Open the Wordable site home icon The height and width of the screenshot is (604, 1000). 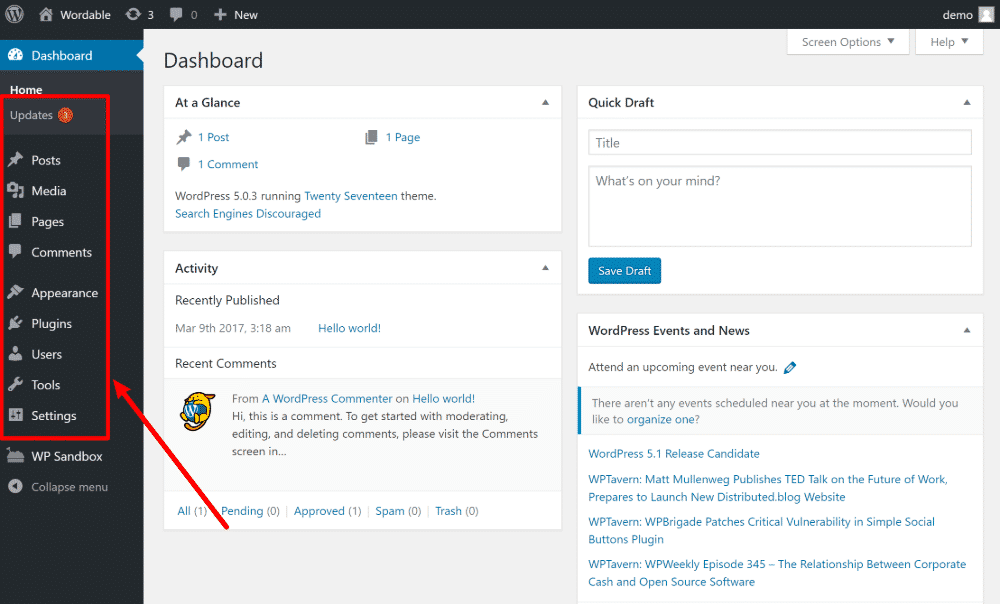[x=46, y=14]
